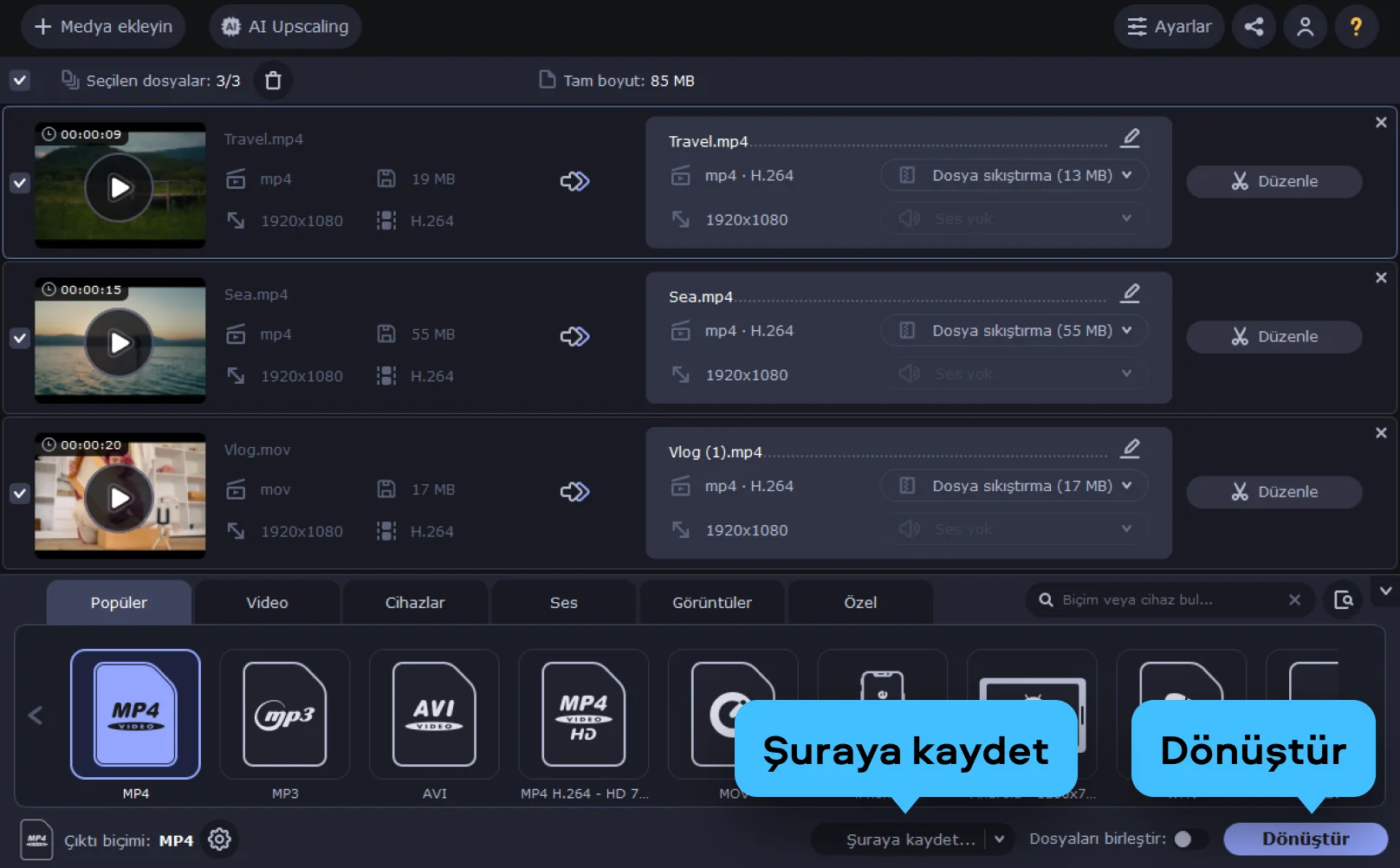Focus the Biçim veya cihaz bul search field
The width and height of the screenshot is (1400, 868).
coord(1170,599)
